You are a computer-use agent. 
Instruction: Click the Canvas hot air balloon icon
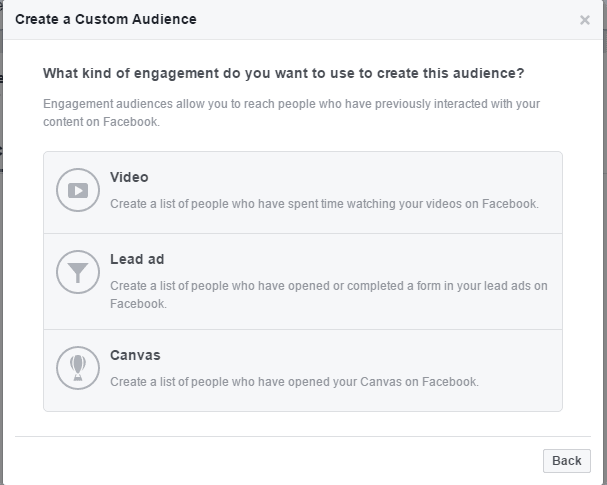(78, 368)
